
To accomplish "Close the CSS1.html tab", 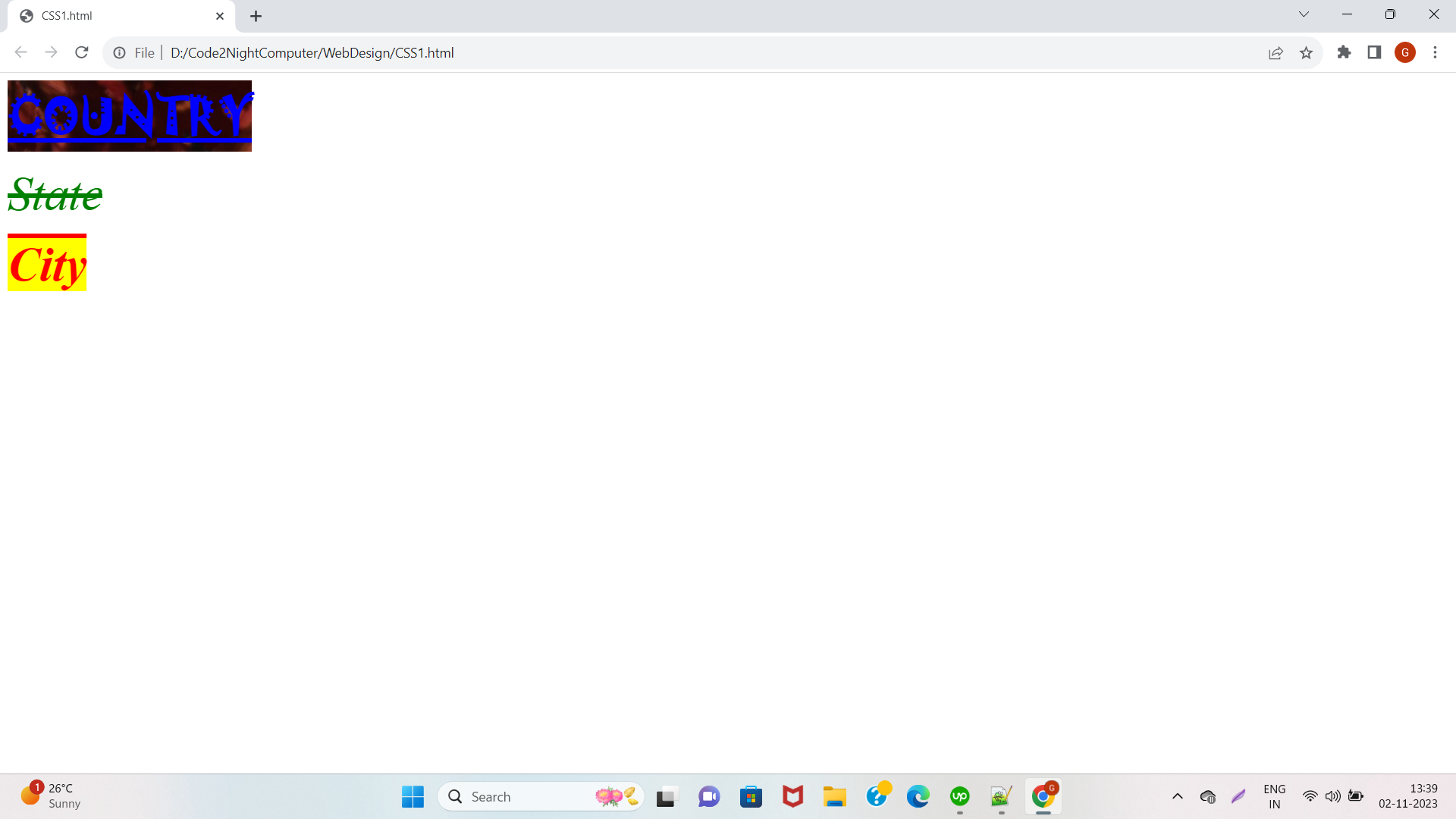I will click(x=220, y=16).
